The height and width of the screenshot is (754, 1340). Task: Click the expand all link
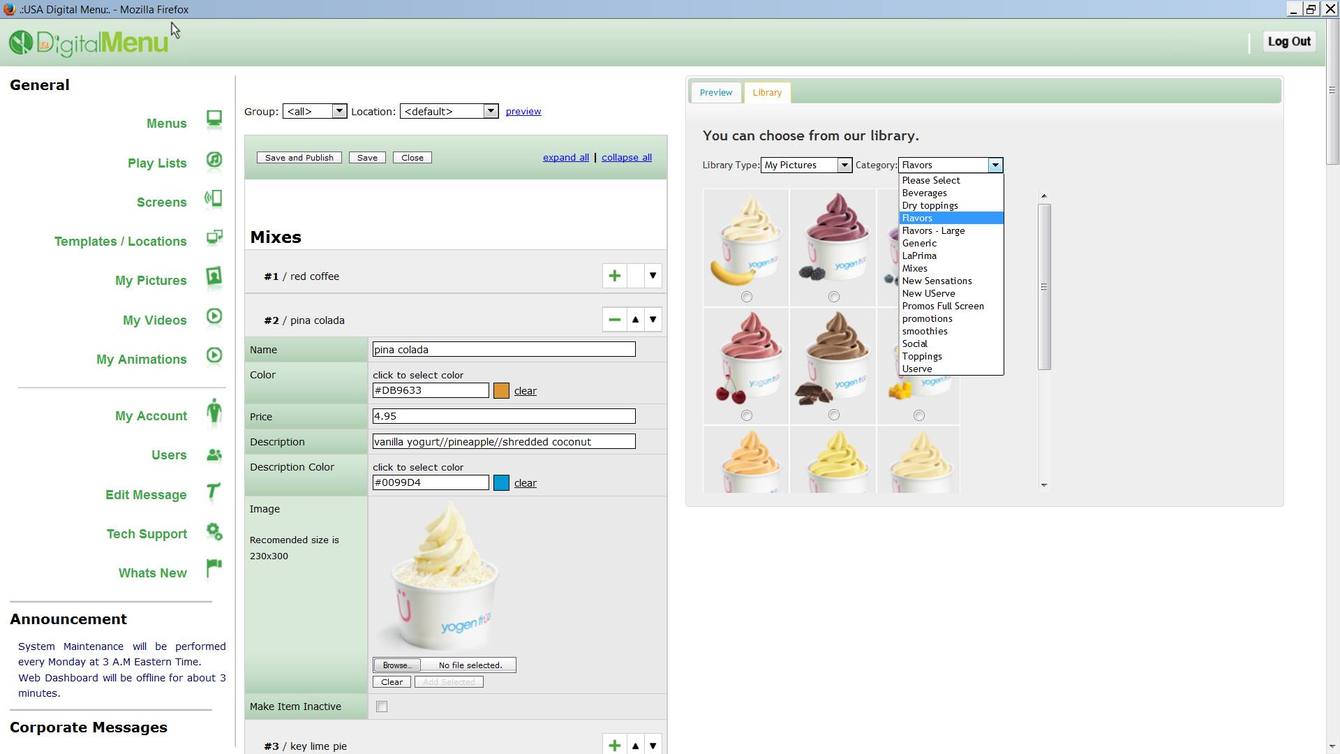pyautogui.click(x=566, y=157)
